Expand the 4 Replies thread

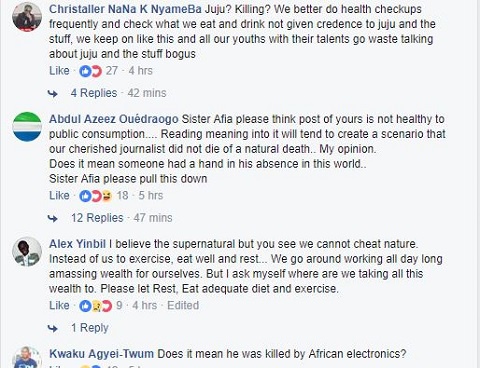point(94,93)
